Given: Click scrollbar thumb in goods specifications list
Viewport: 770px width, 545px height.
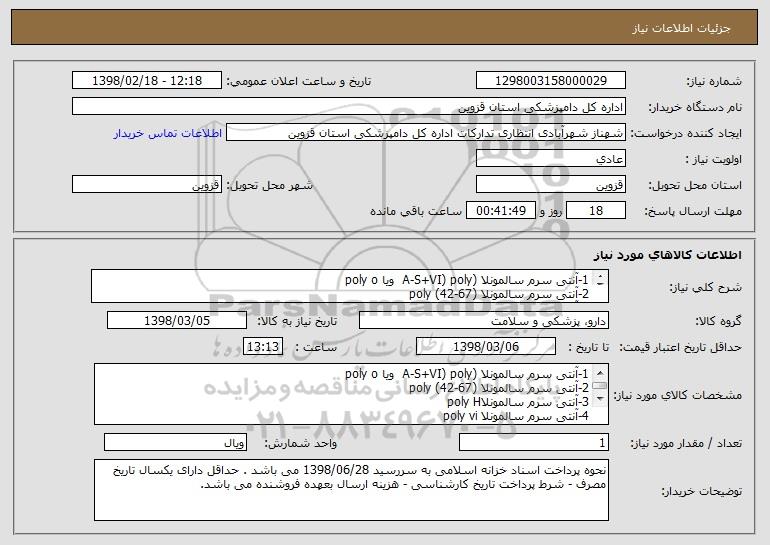Looking at the screenshot, I should [x=600, y=385].
